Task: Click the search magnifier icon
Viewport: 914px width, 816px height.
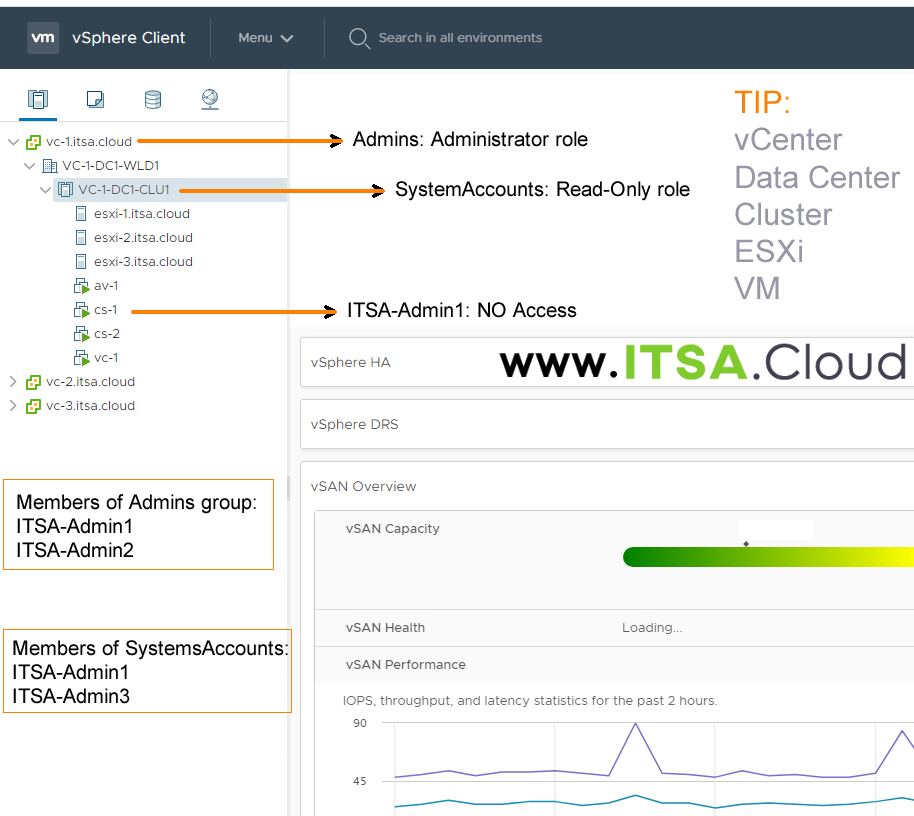Action: pos(358,38)
